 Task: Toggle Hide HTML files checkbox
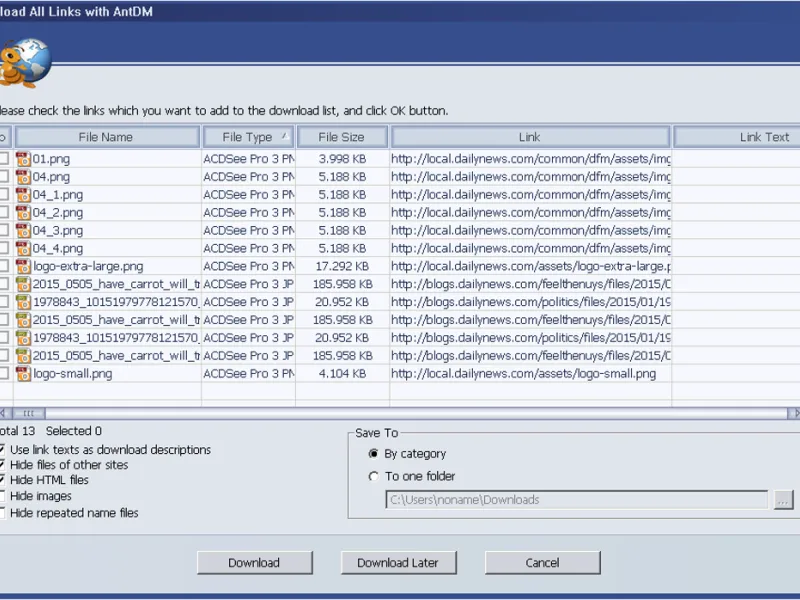2,480
